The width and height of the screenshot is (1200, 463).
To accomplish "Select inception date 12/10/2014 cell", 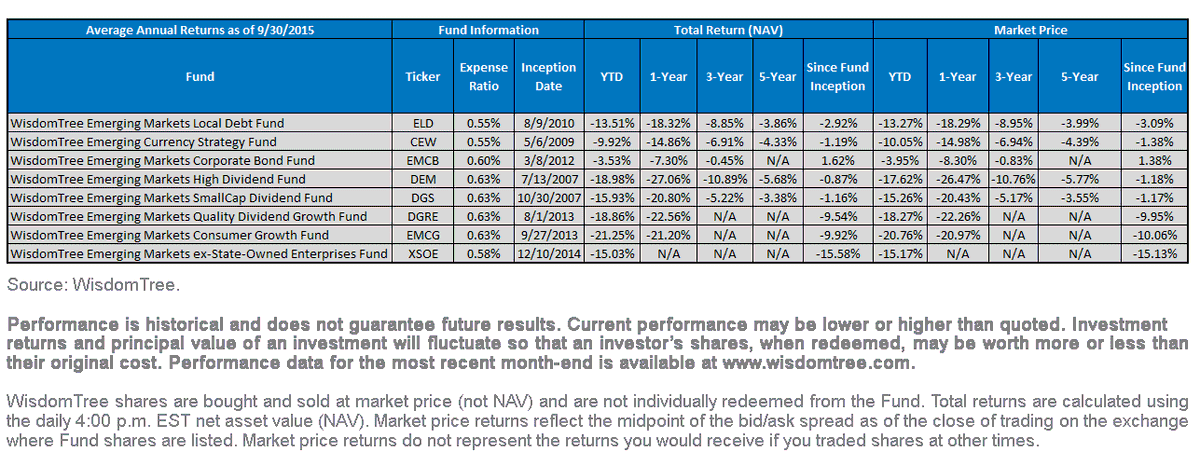I will click(549, 254).
